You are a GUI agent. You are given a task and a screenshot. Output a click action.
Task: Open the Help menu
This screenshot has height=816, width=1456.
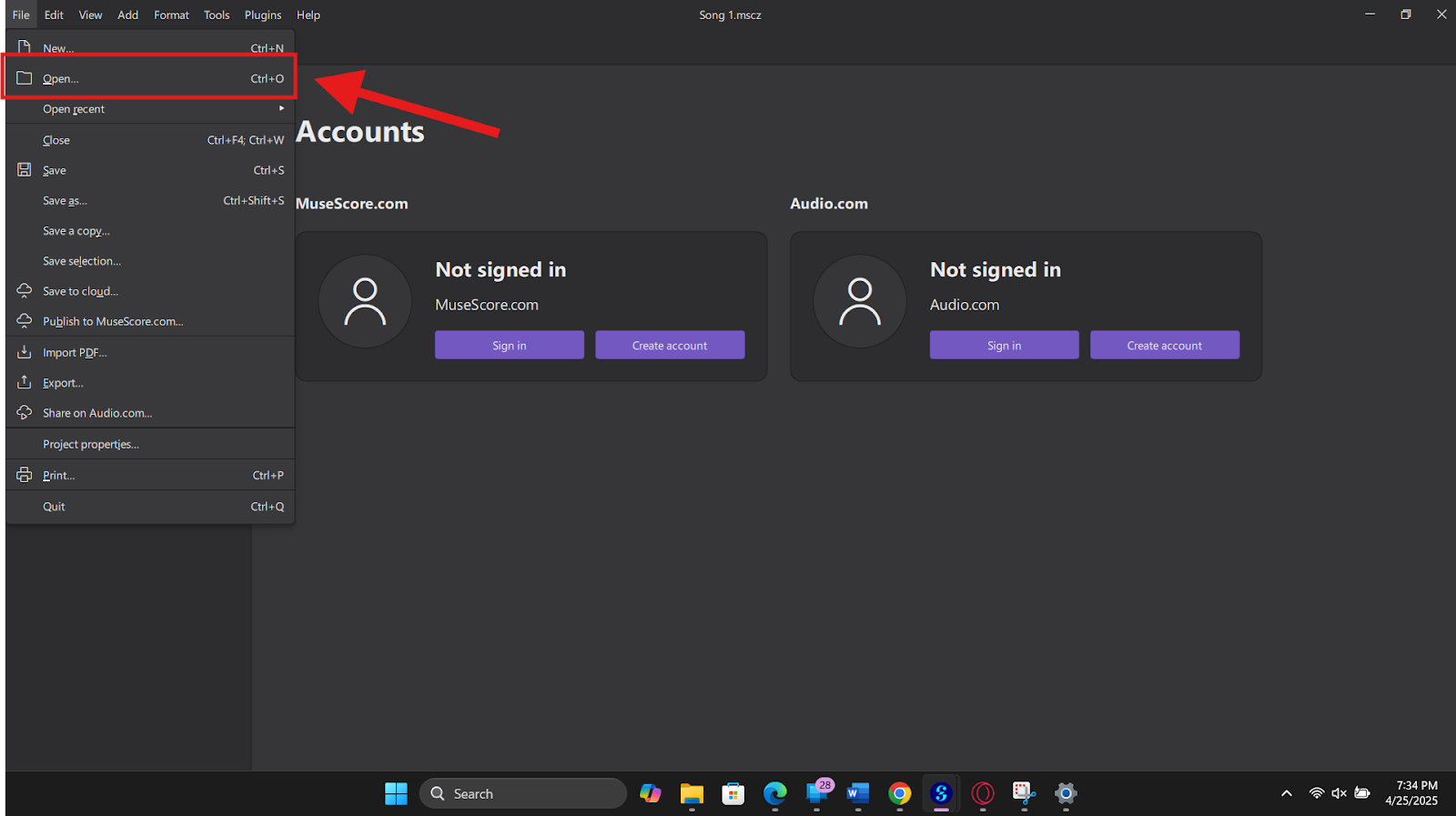308,15
